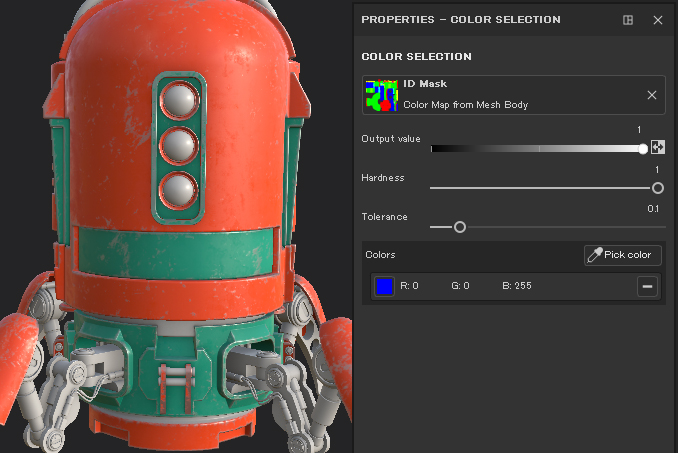Click the invert output value icon
678x453 pixels.
pos(658,147)
